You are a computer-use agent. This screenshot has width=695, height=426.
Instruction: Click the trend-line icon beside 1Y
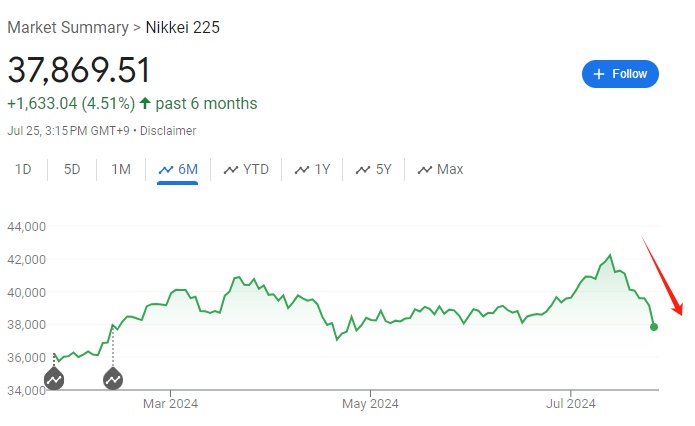302,170
